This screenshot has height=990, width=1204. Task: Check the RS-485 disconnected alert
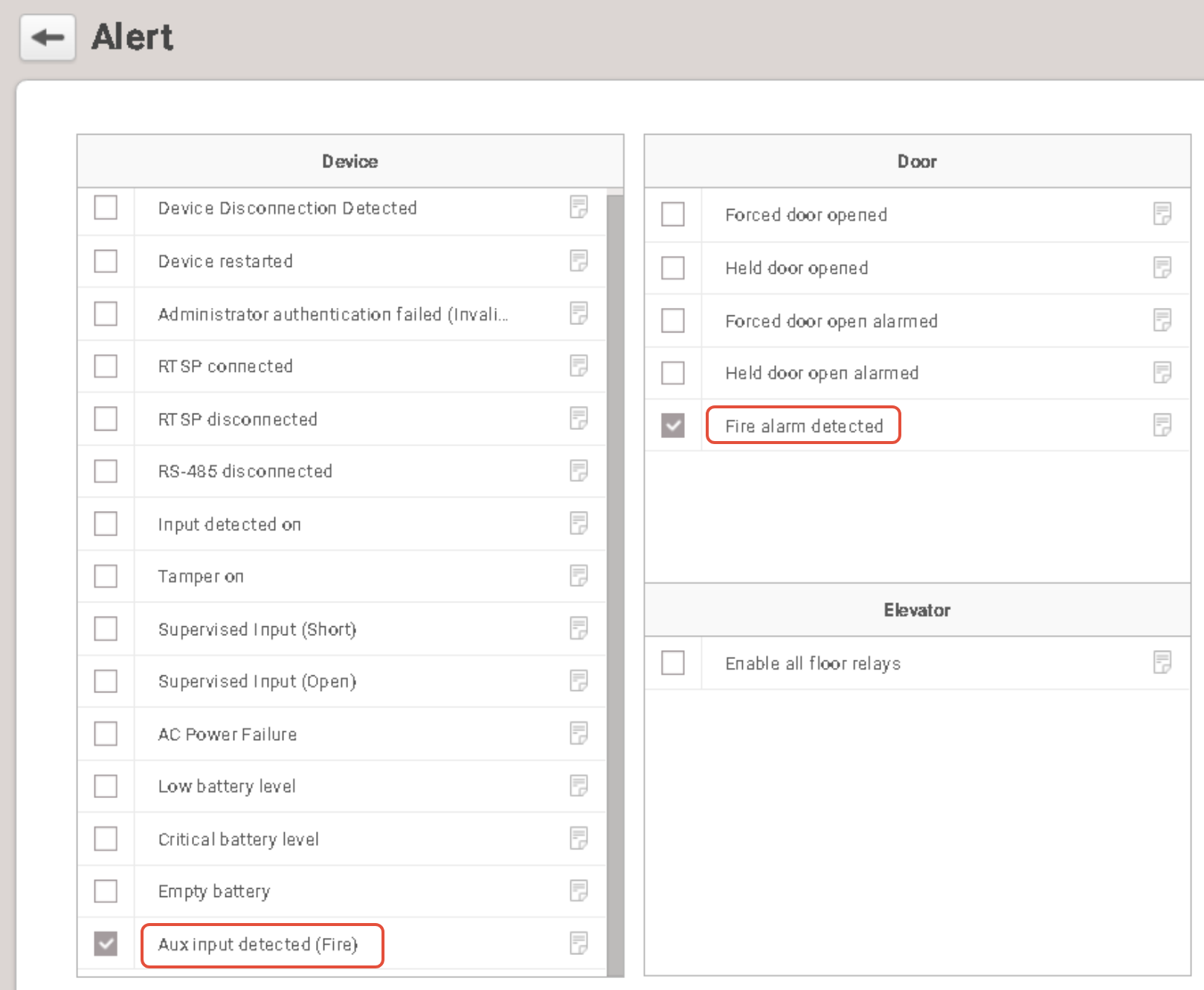click(106, 471)
